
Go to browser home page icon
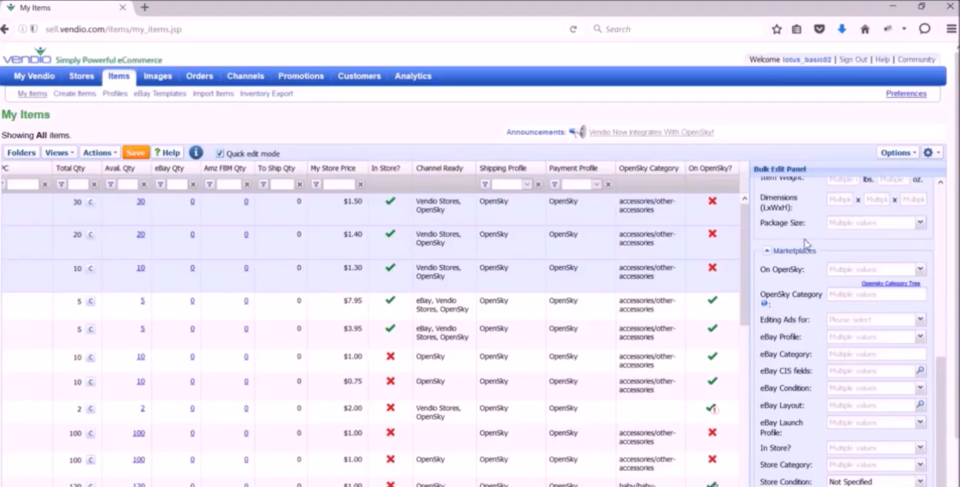click(865, 29)
